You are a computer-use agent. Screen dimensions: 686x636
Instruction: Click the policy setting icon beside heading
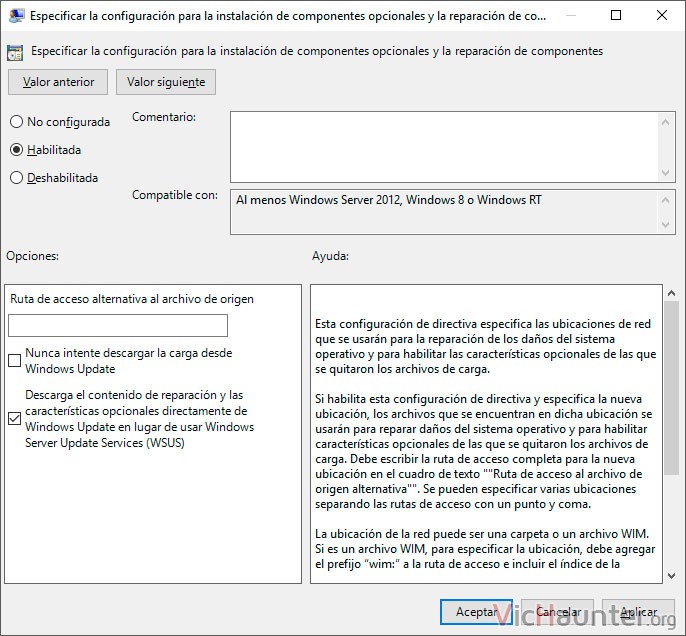(15, 52)
